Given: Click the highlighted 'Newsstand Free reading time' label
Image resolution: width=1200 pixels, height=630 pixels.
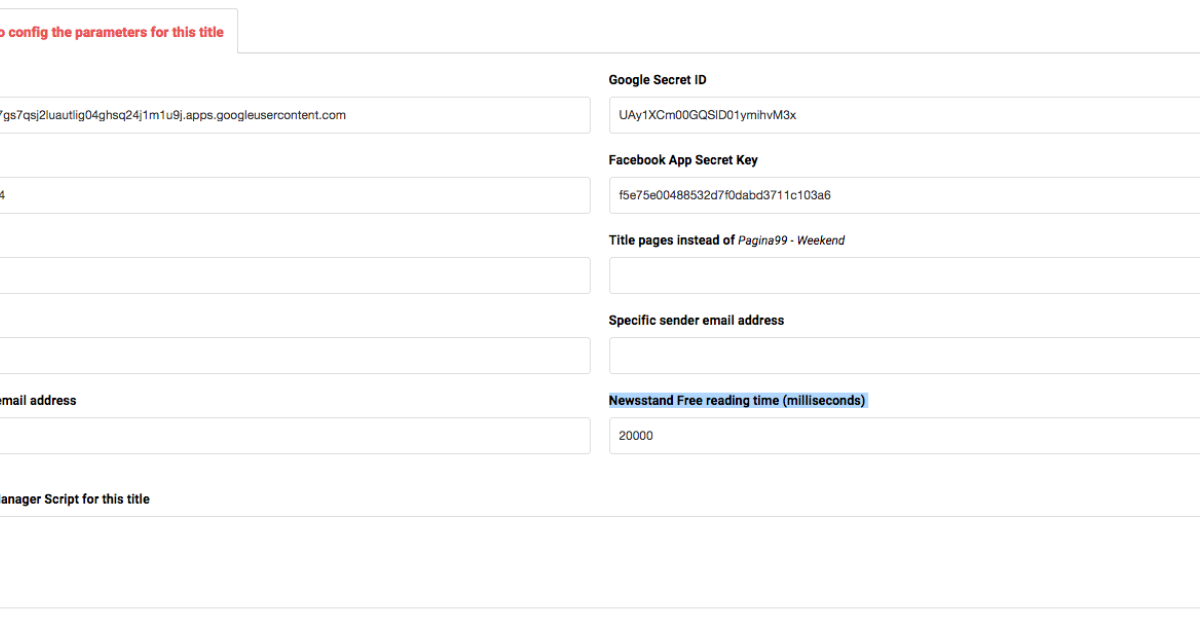Looking at the screenshot, I should pyautogui.click(x=737, y=400).
